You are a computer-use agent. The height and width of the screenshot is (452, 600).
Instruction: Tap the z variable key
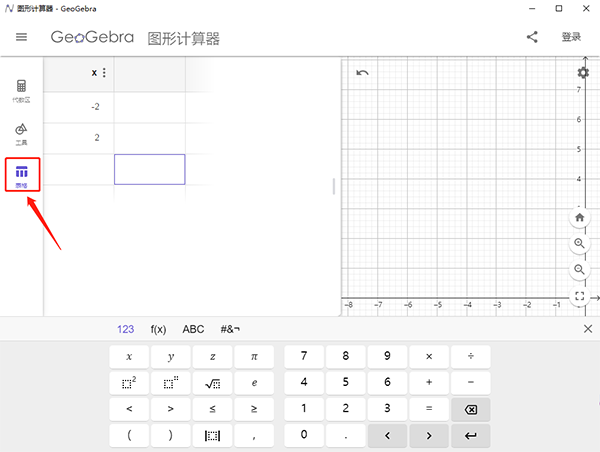(x=212, y=357)
